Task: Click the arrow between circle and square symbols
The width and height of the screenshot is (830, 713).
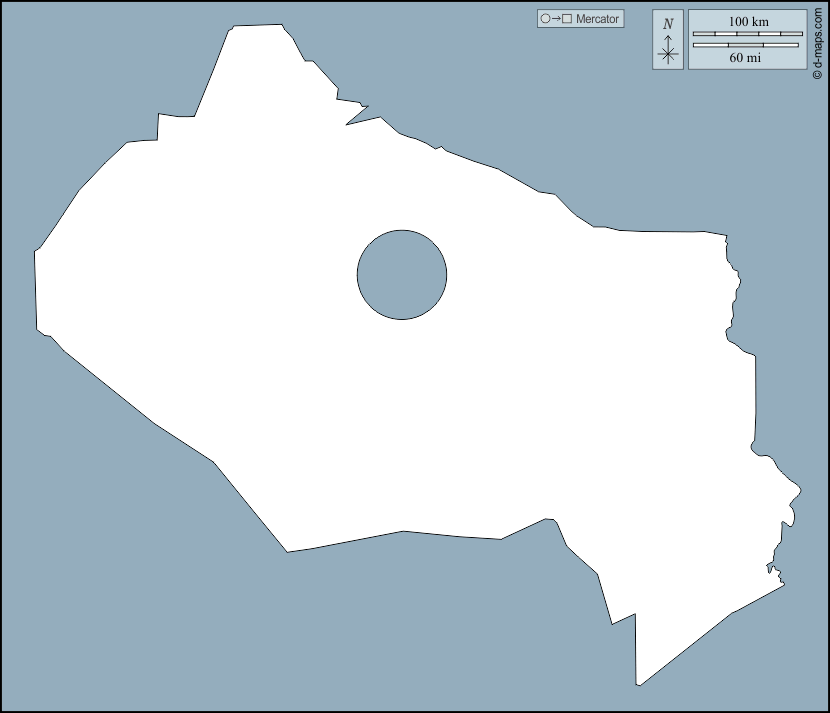Action: coord(555,18)
